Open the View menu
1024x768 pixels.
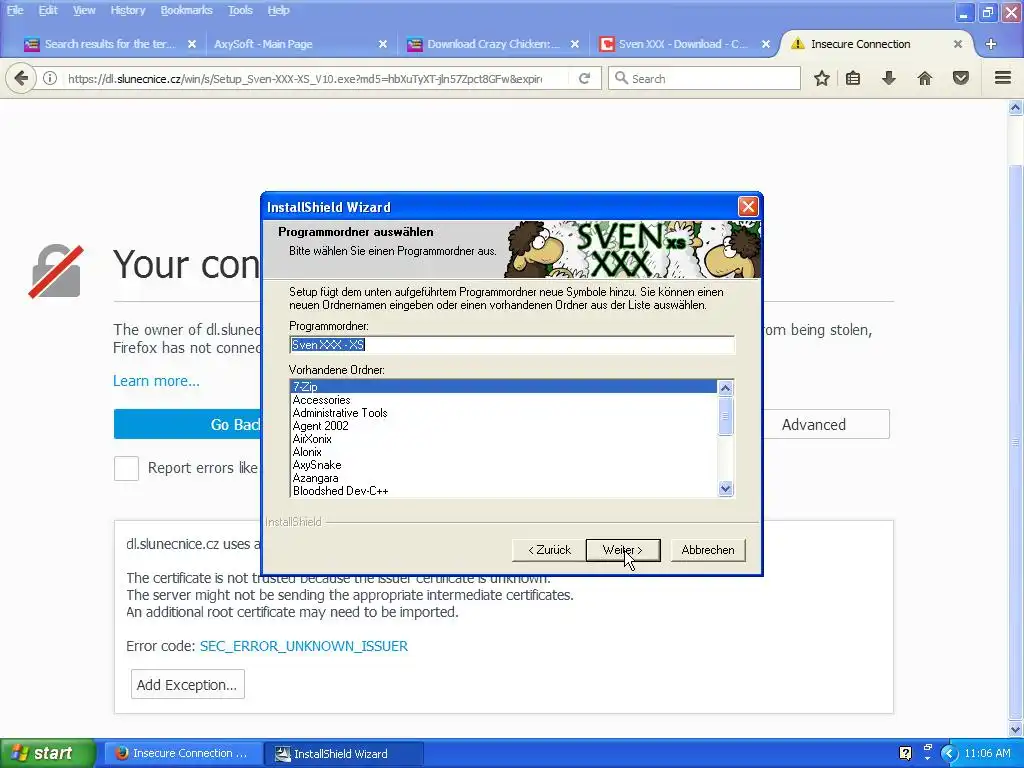[84, 10]
